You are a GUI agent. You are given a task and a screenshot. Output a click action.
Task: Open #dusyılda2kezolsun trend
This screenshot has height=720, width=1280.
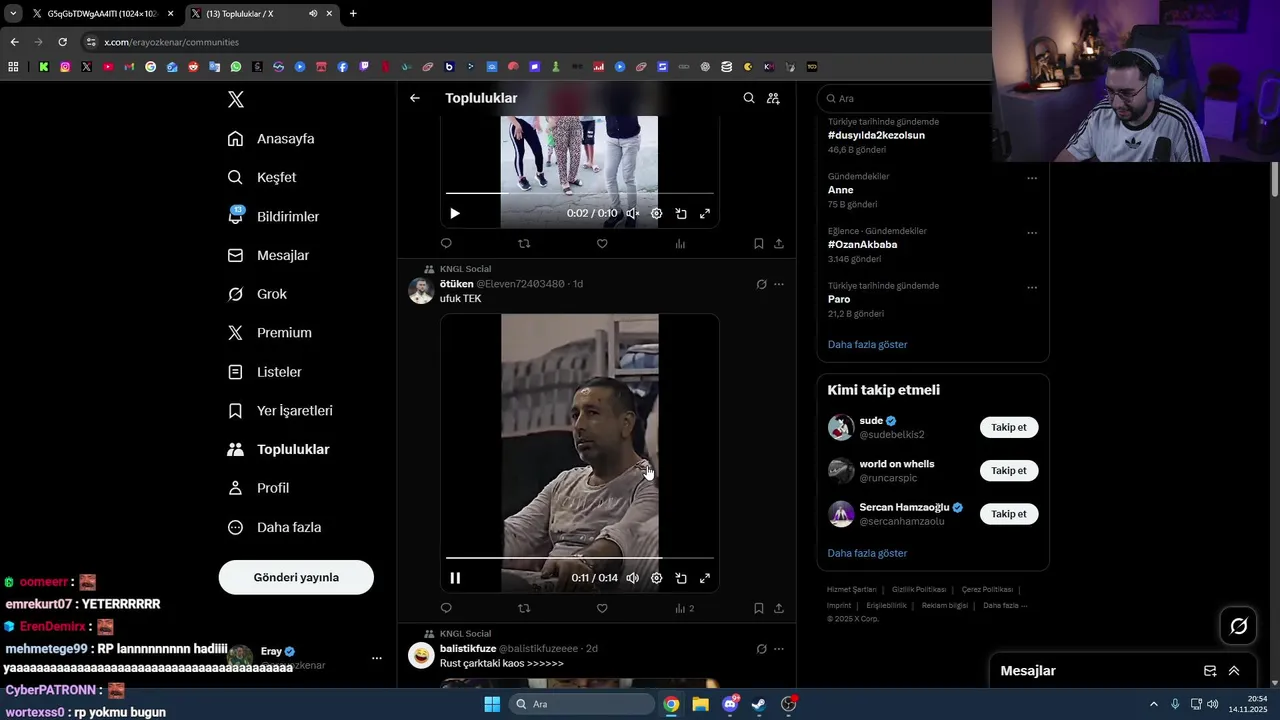(x=876, y=135)
